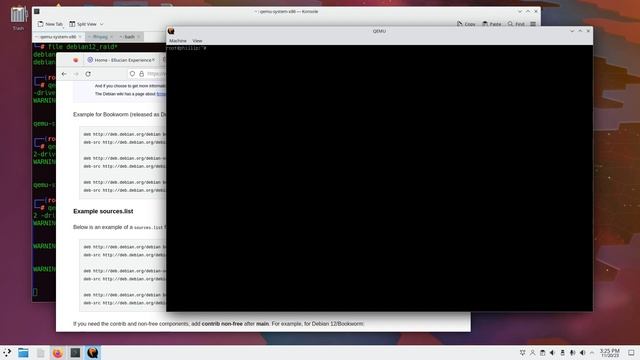Click Paste in Konsole toolbar

pos(491,24)
